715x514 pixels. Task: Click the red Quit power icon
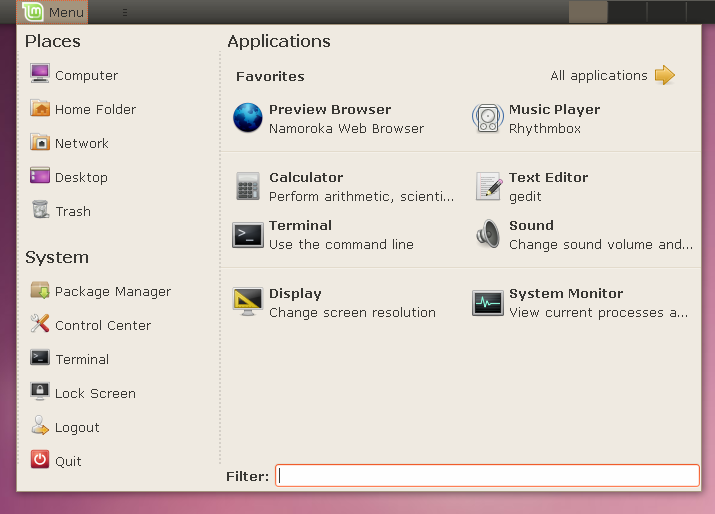pyautogui.click(x=40, y=459)
